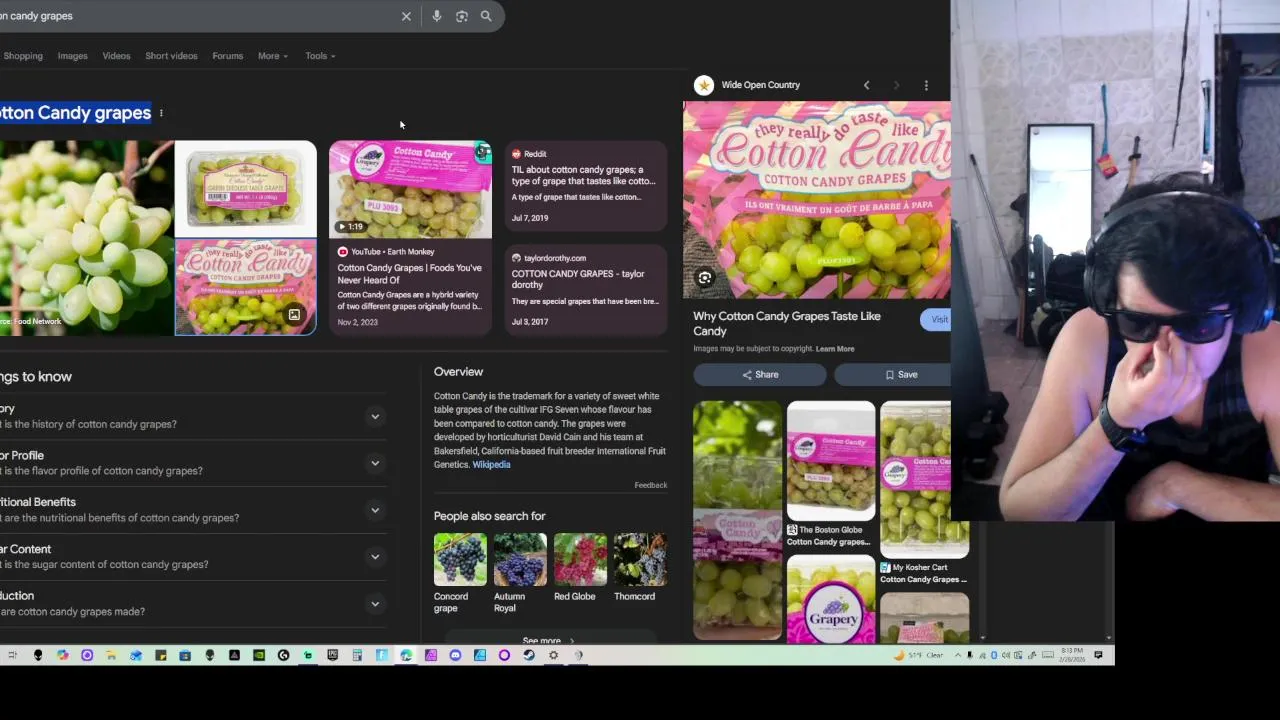Image resolution: width=1280 pixels, height=720 pixels.
Task: Click the Wide Open Country star logo
Action: (x=704, y=85)
